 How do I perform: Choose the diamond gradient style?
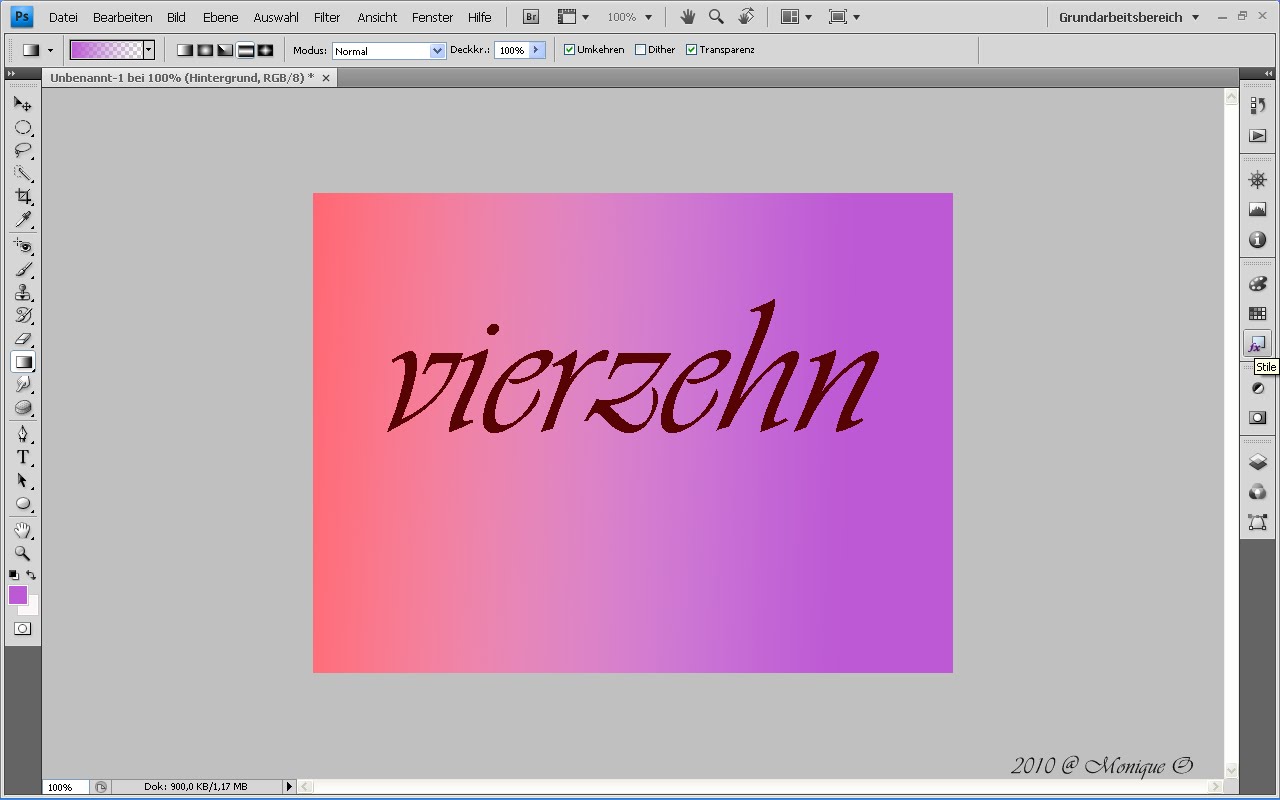point(265,50)
